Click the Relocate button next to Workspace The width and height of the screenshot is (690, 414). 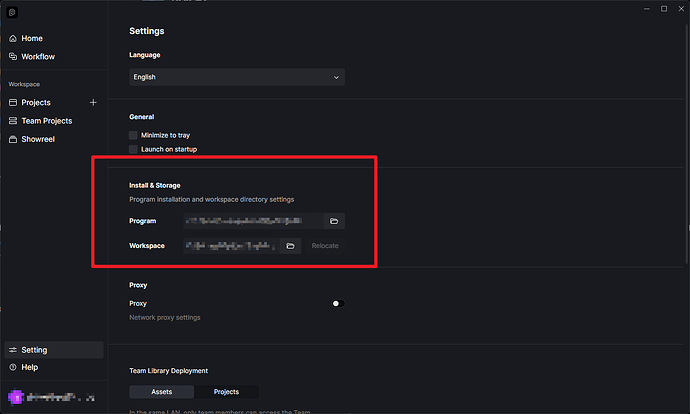pos(324,245)
